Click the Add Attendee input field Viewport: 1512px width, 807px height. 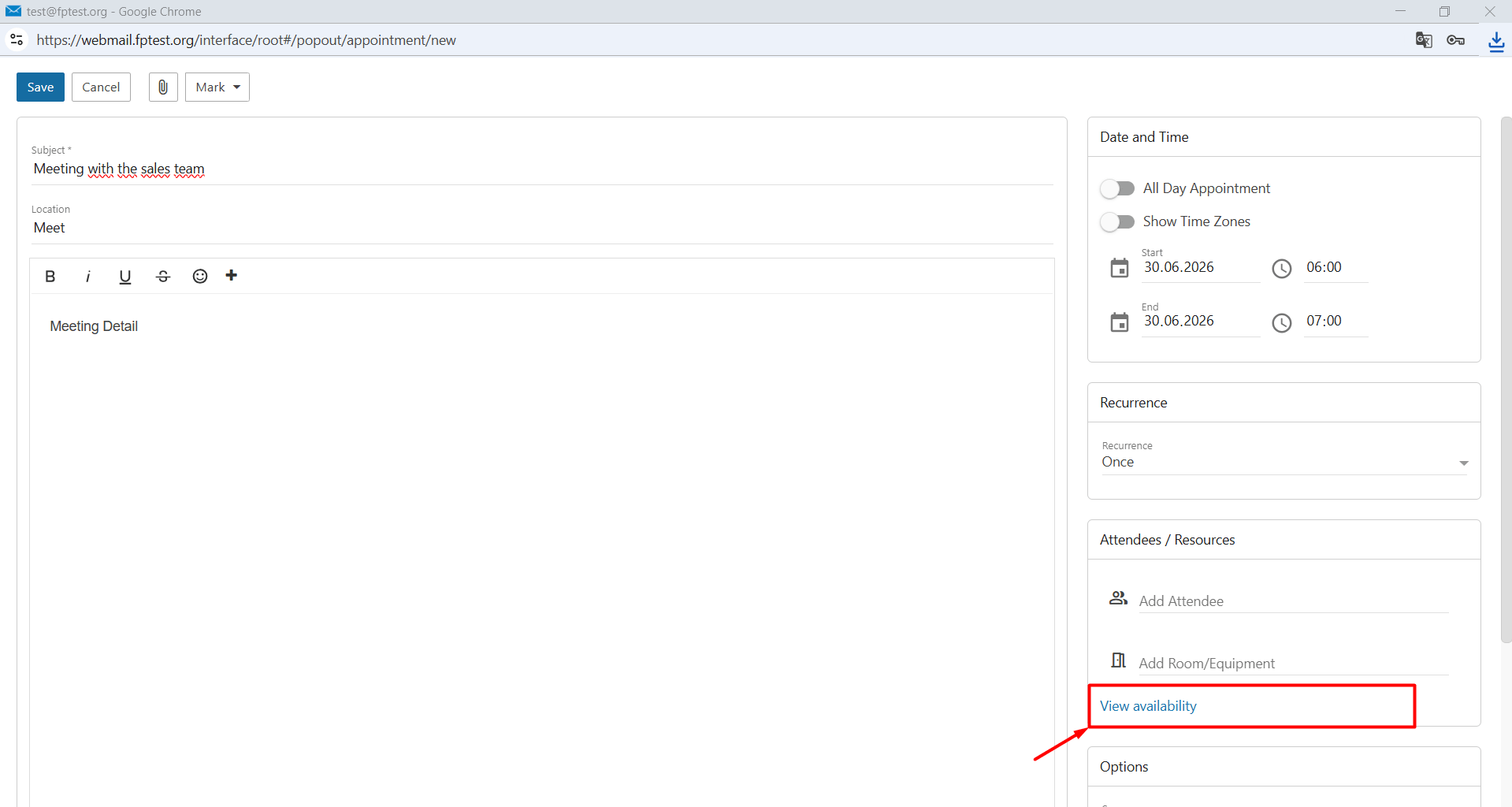tap(1293, 601)
